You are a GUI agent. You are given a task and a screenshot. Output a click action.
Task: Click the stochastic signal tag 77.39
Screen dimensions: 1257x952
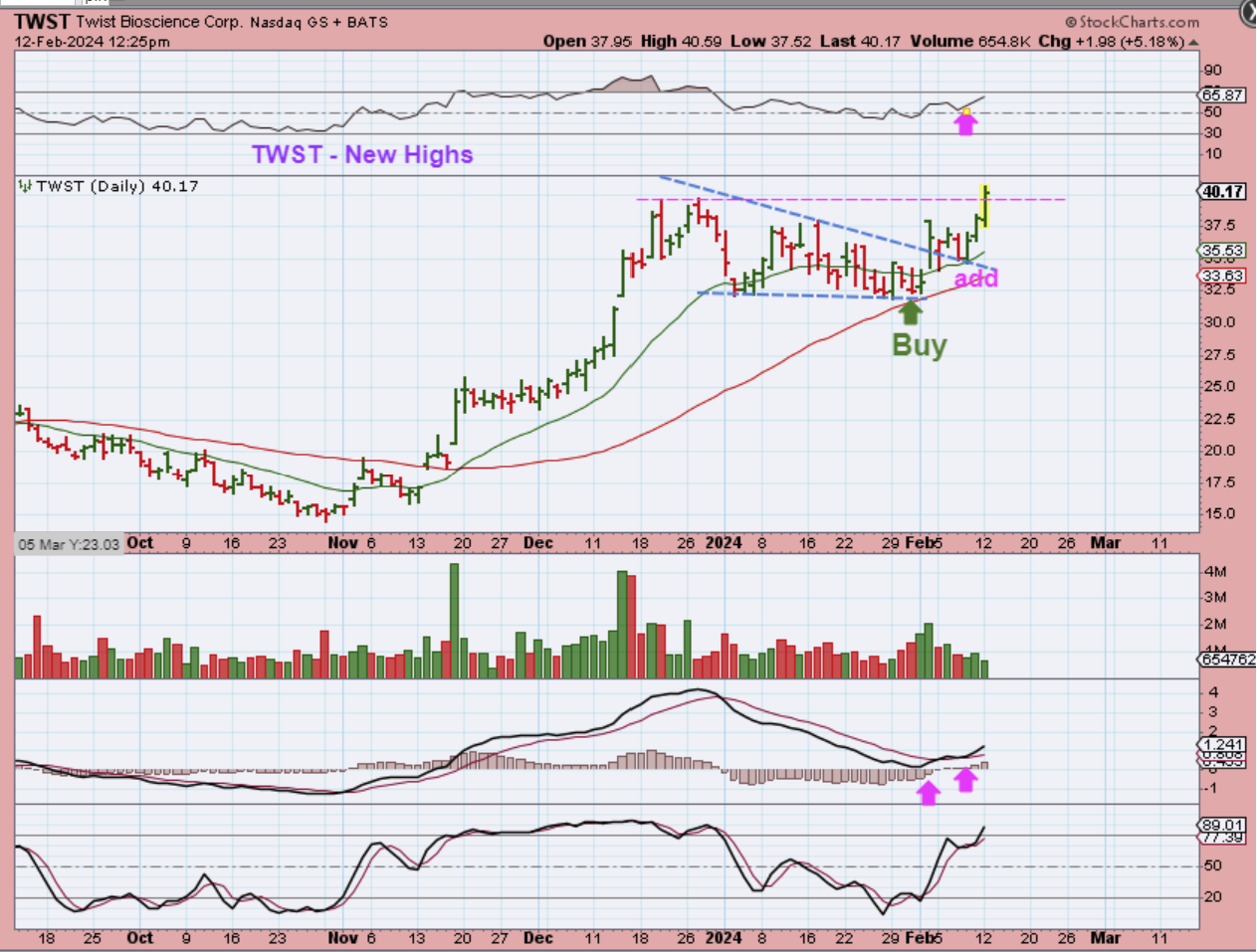click(x=1222, y=838)
